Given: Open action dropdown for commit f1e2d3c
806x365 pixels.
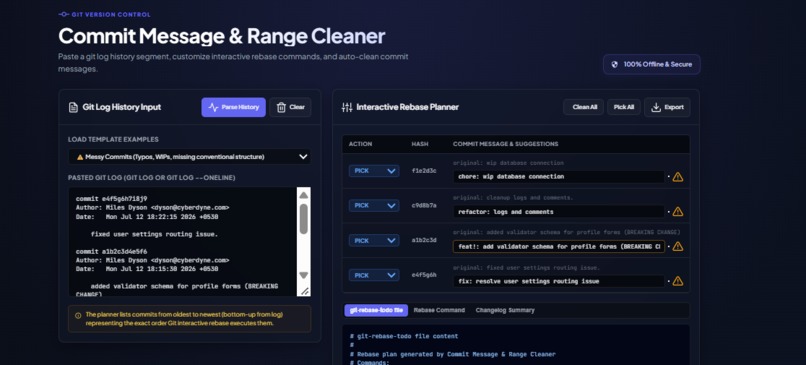Looking at the screenshot, I should point(374,171).
